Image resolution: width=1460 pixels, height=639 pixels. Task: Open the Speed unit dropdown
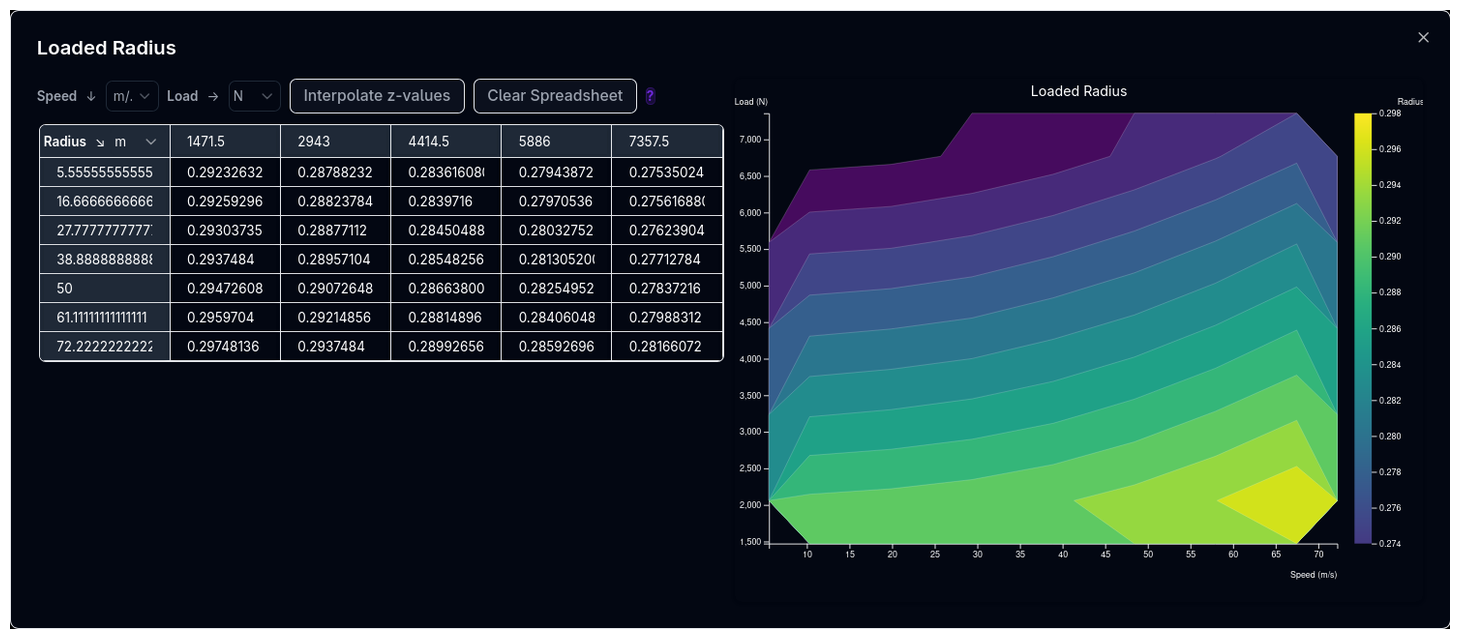pyautogui.click(x=132, y=96)
